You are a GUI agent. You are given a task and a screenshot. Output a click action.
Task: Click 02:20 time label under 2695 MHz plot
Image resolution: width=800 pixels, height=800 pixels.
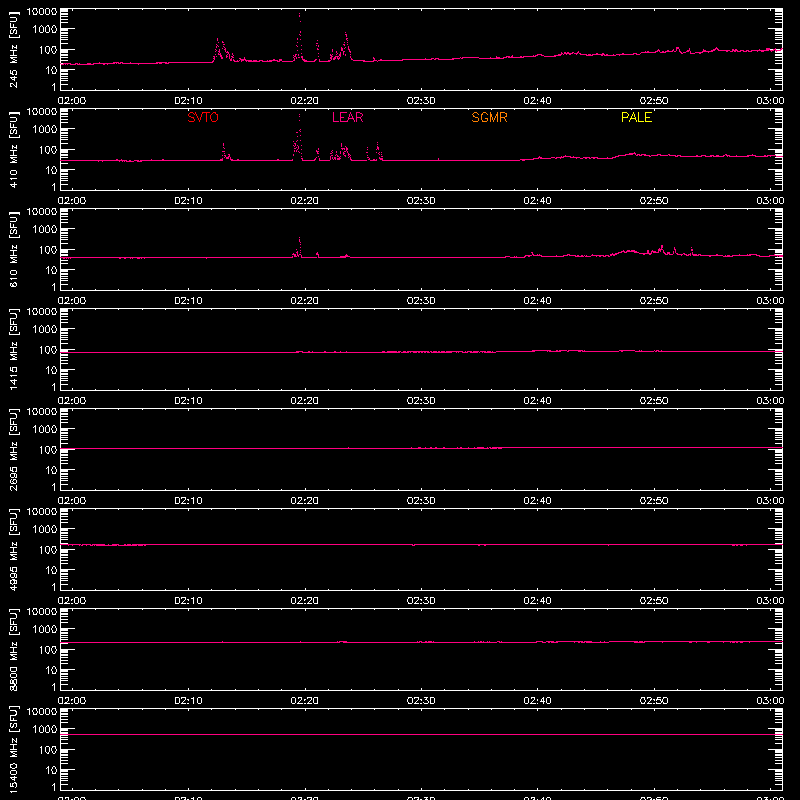[305, 501]
